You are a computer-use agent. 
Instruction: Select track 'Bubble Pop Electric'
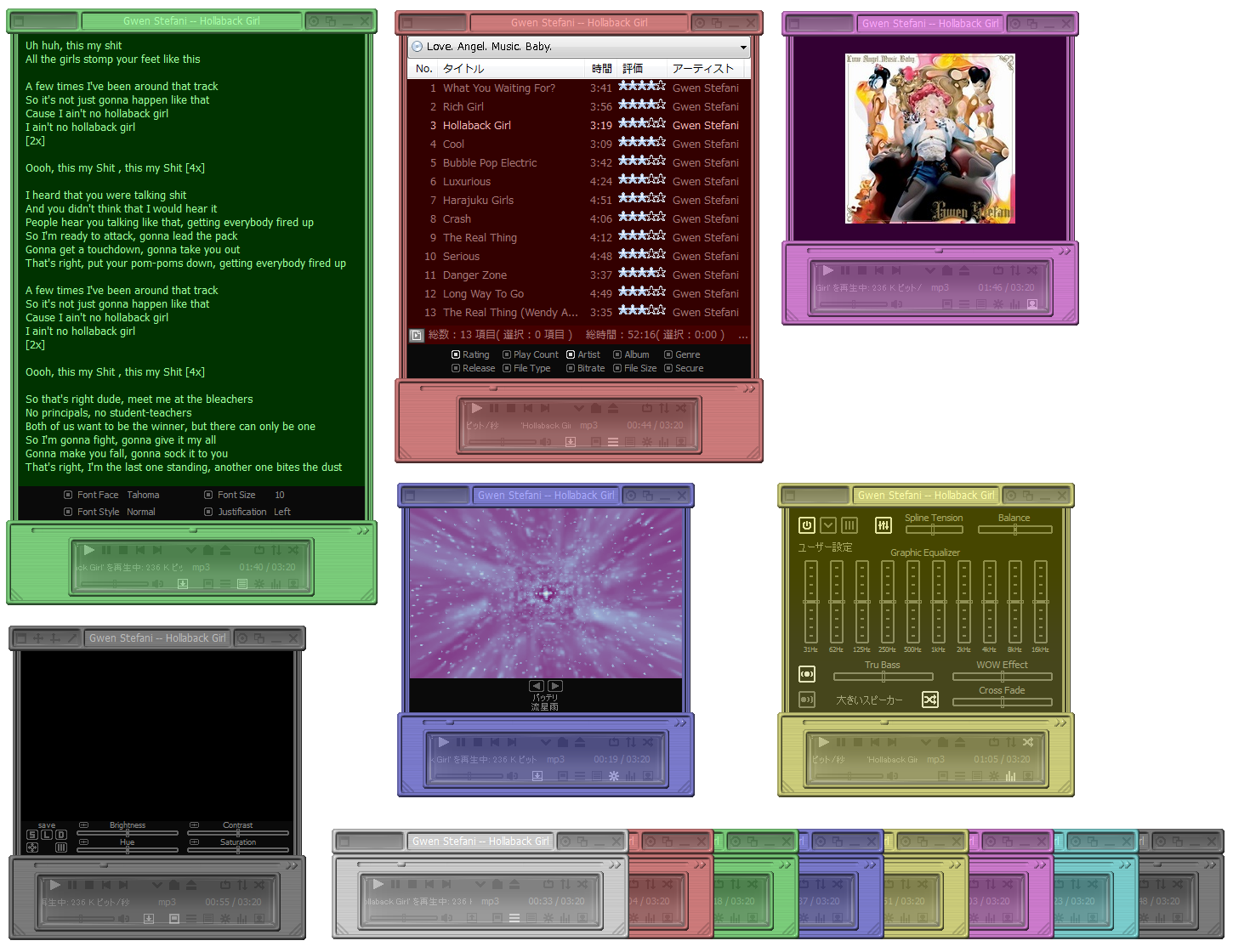click(579, 162)
